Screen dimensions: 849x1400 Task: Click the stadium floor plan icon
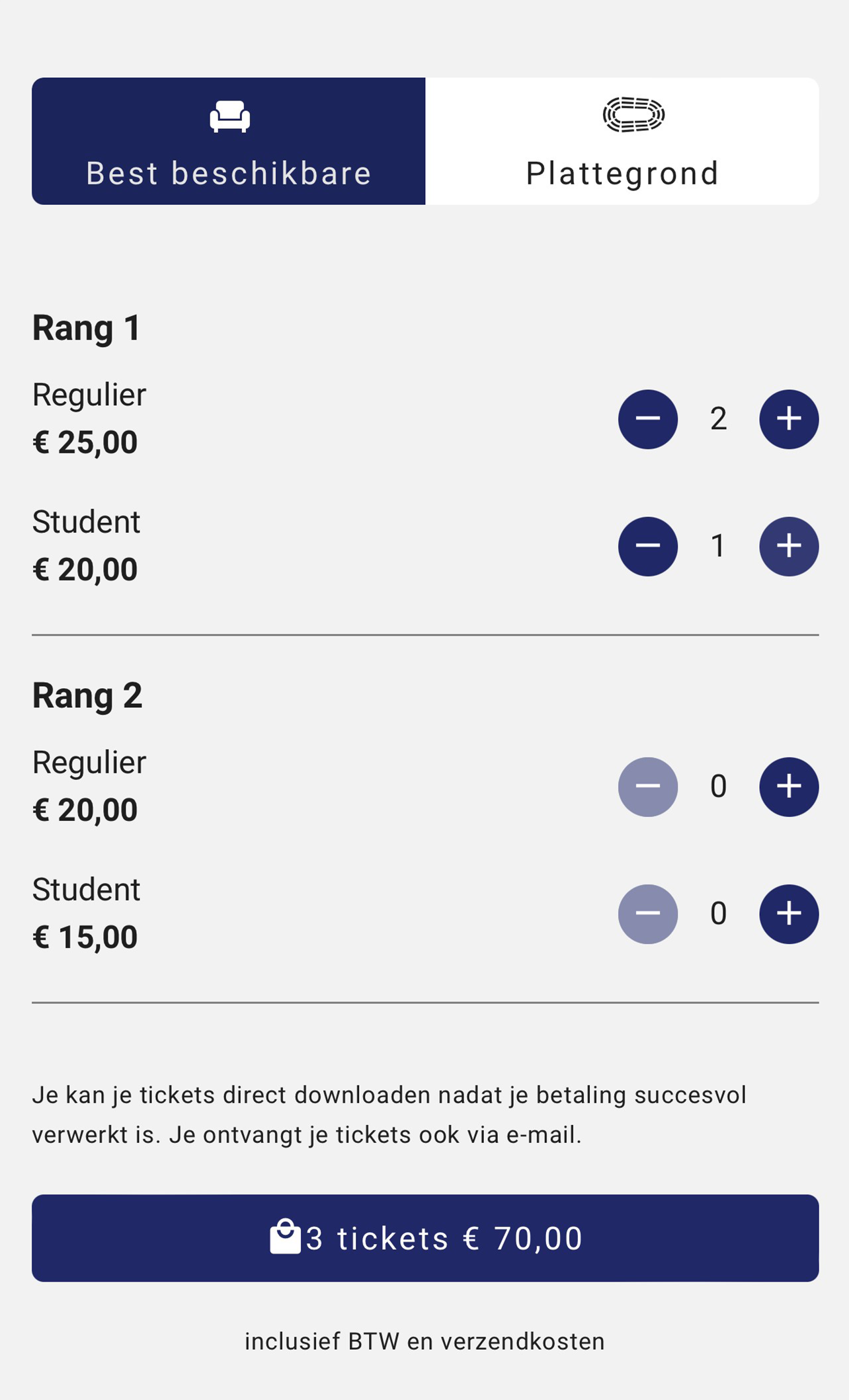coord(633,115)
